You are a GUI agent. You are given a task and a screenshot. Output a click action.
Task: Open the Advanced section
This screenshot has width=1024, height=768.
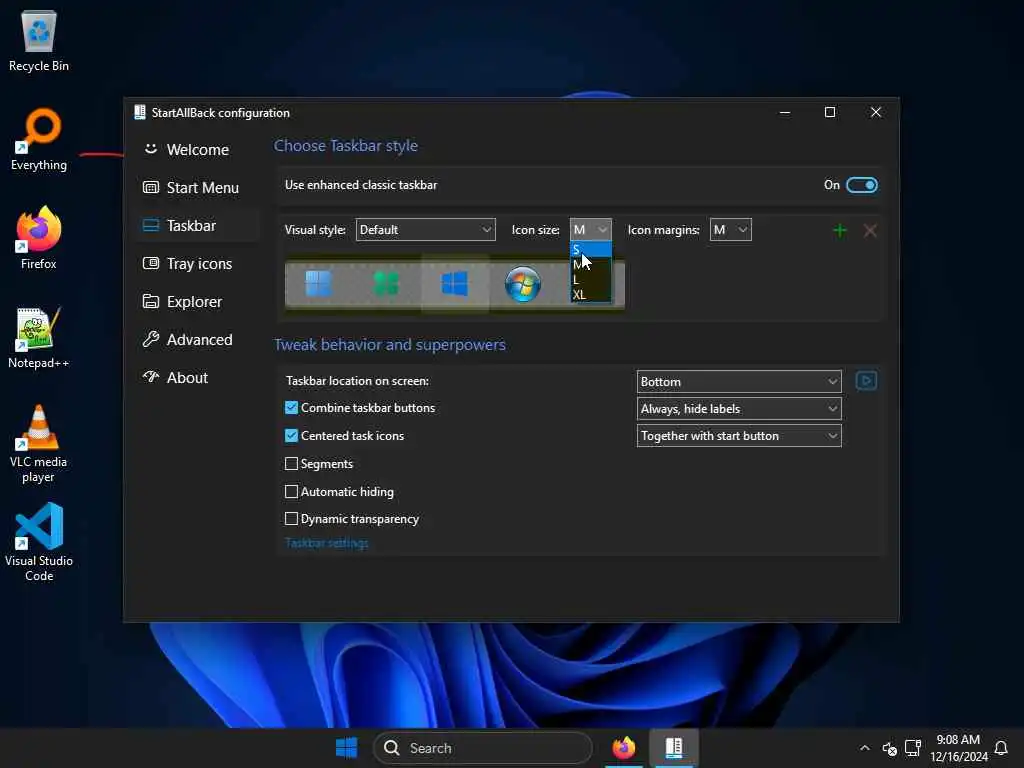click(198, 340)
